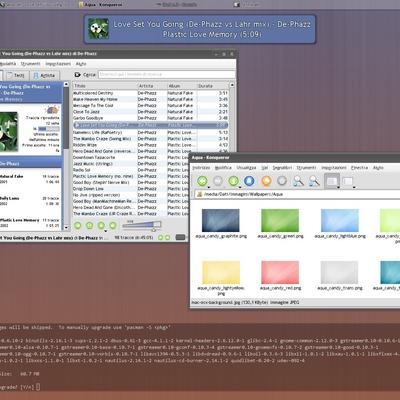400x400 pixels.
Task: Toggle the second green status bar icon in Amarok
Action: [167, 238]
